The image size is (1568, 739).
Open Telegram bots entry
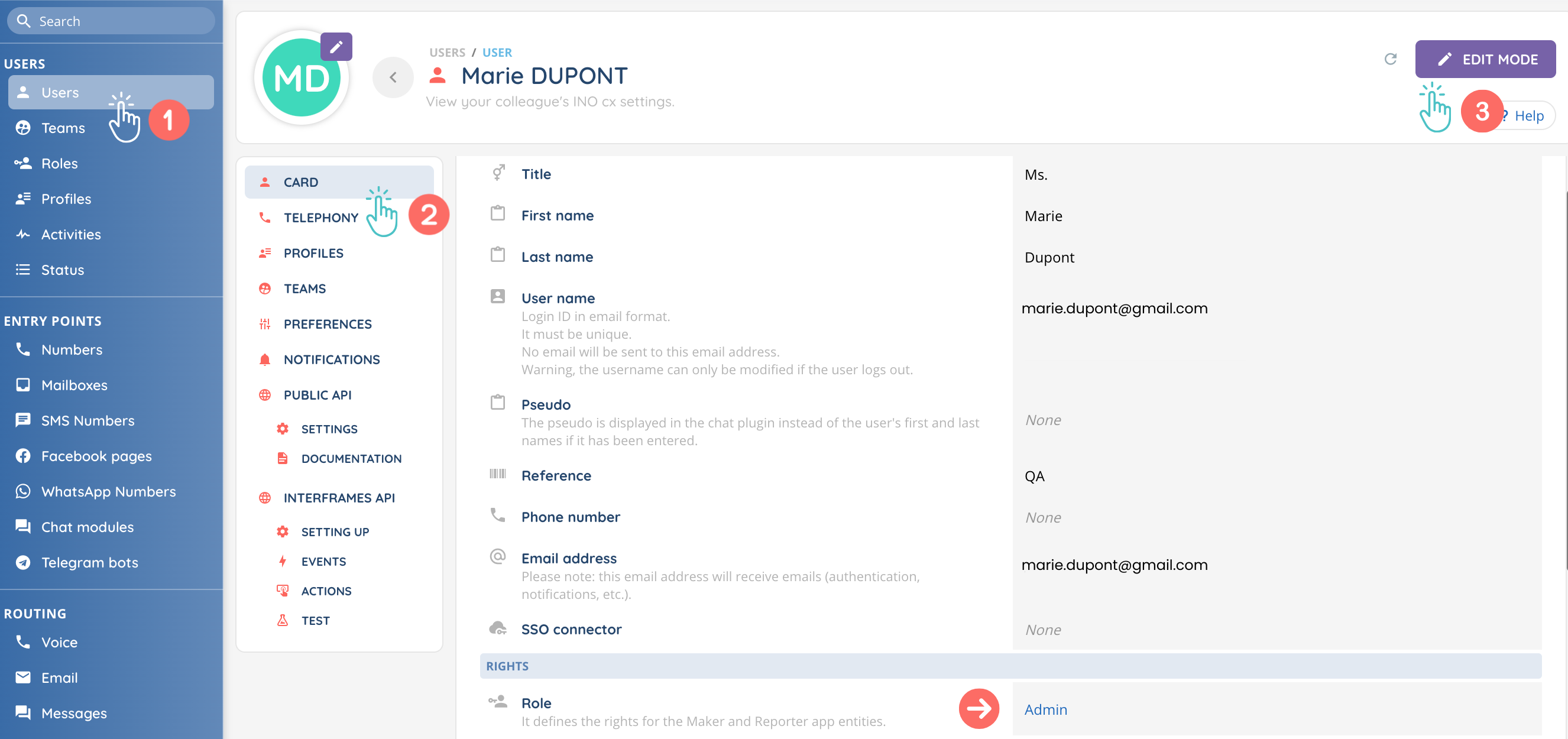89,562
